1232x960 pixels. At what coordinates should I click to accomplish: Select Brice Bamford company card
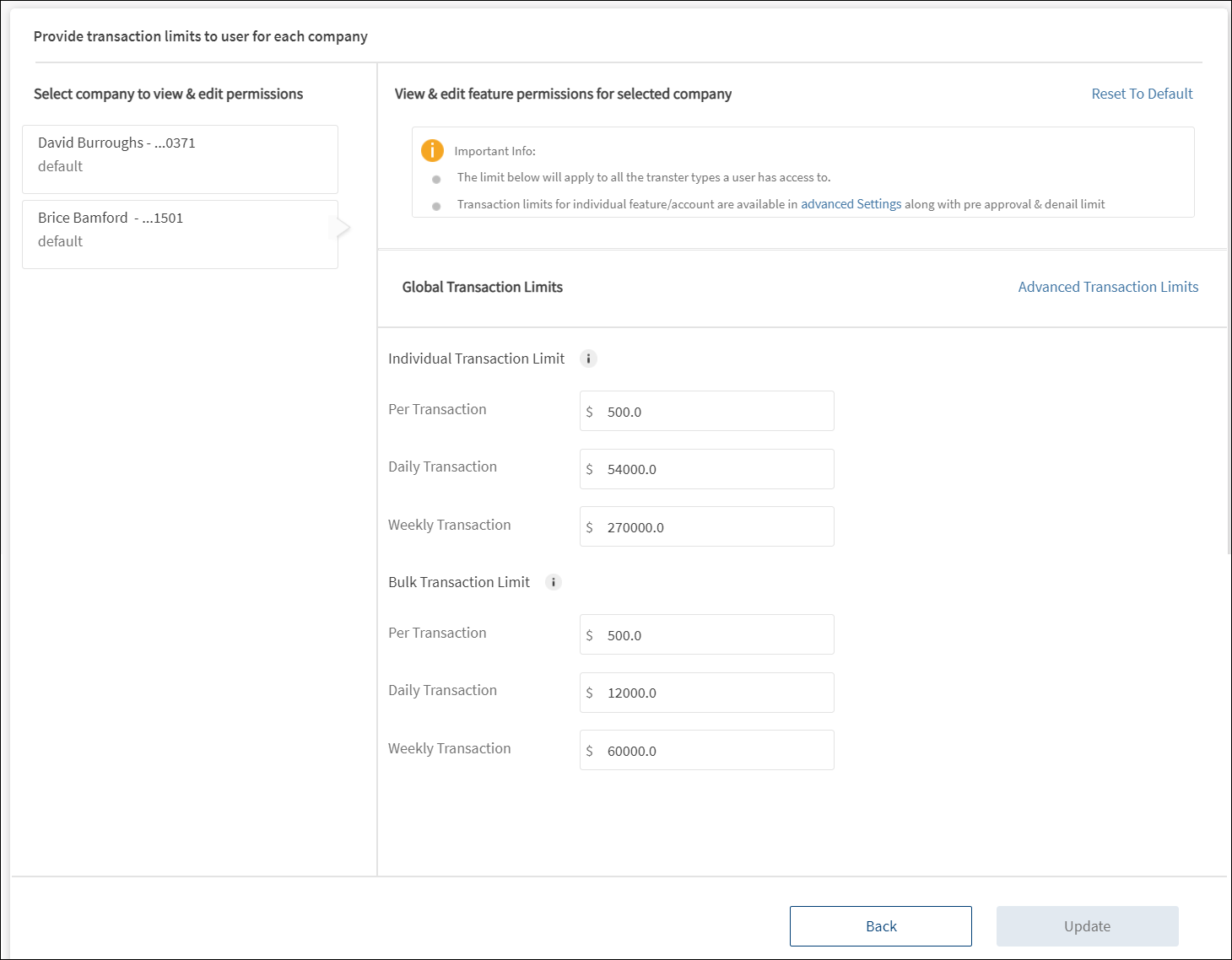click(180, 235)
